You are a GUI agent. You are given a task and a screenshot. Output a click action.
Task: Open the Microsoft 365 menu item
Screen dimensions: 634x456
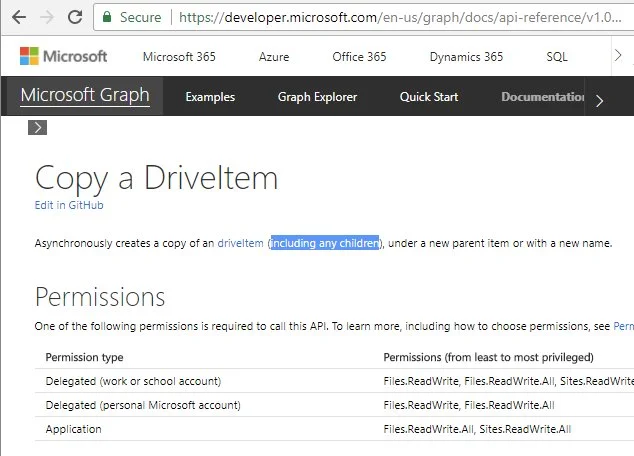[181, 57]
